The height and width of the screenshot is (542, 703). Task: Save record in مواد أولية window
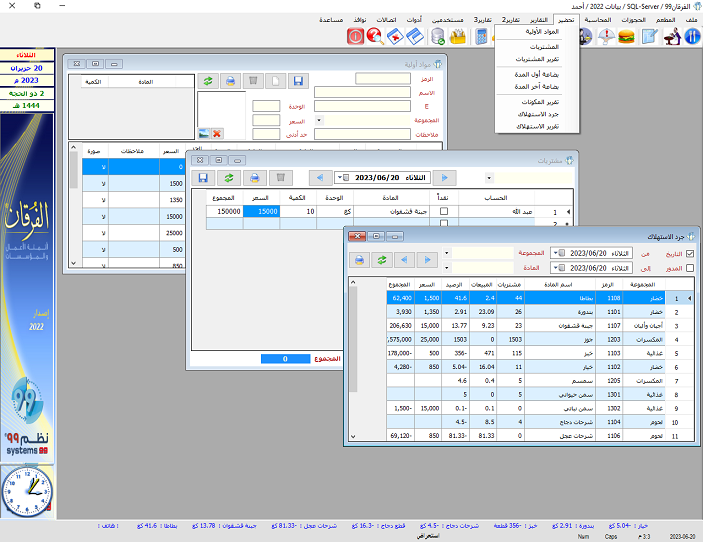pos(298,80)
